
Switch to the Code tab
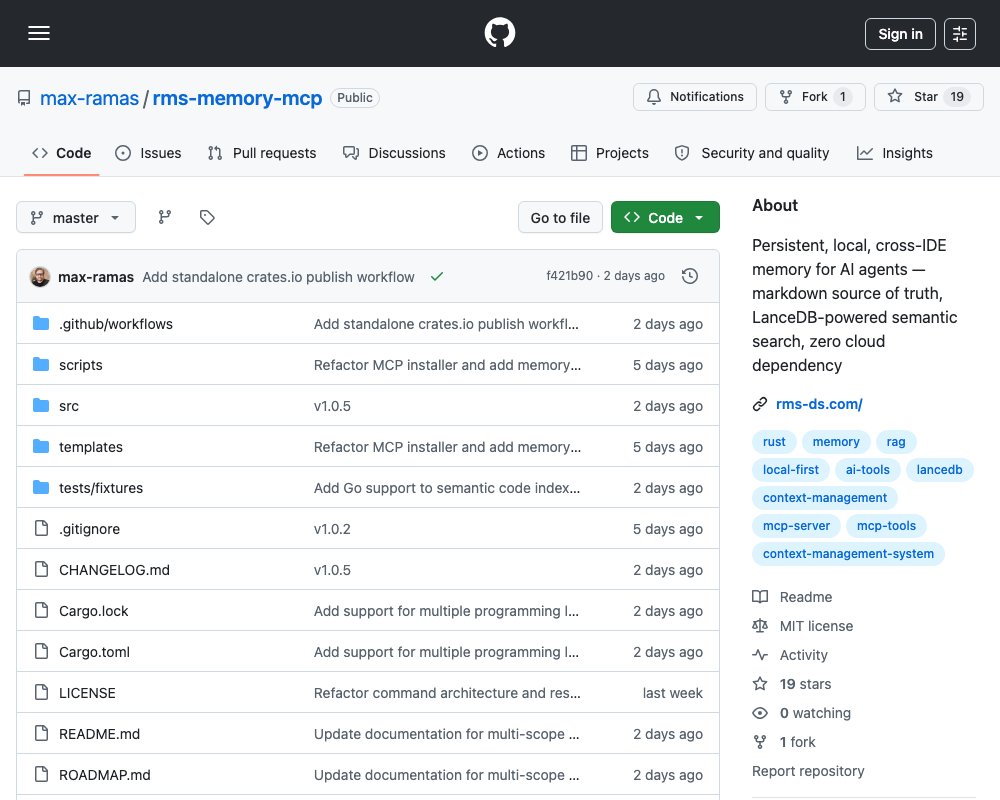[62, 153]
